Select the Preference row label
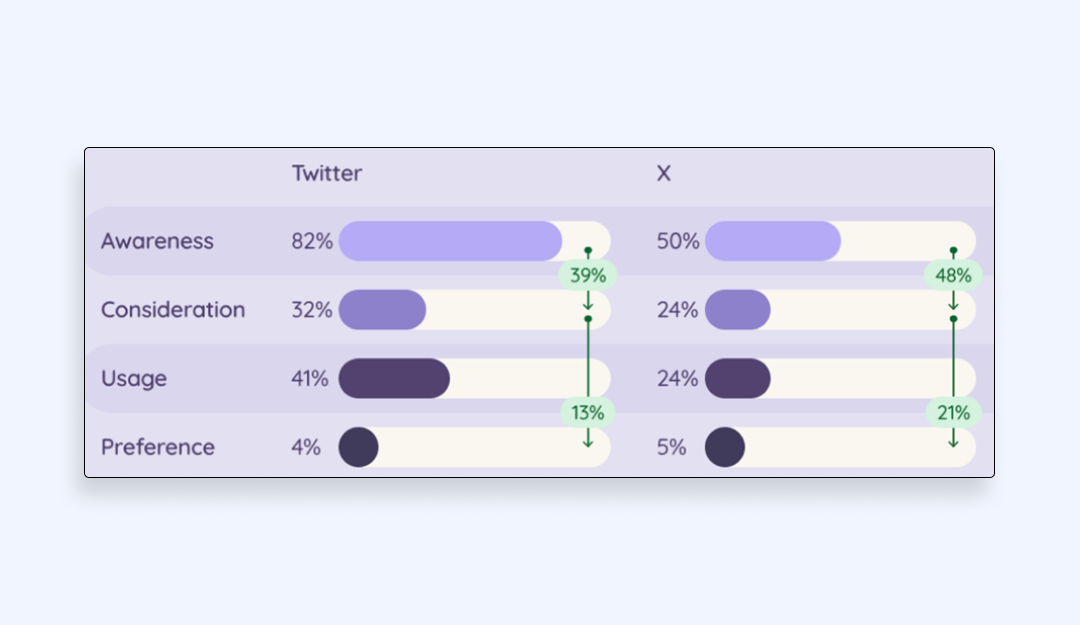The height and width of the screenshot is (625, 1080). 158,447
